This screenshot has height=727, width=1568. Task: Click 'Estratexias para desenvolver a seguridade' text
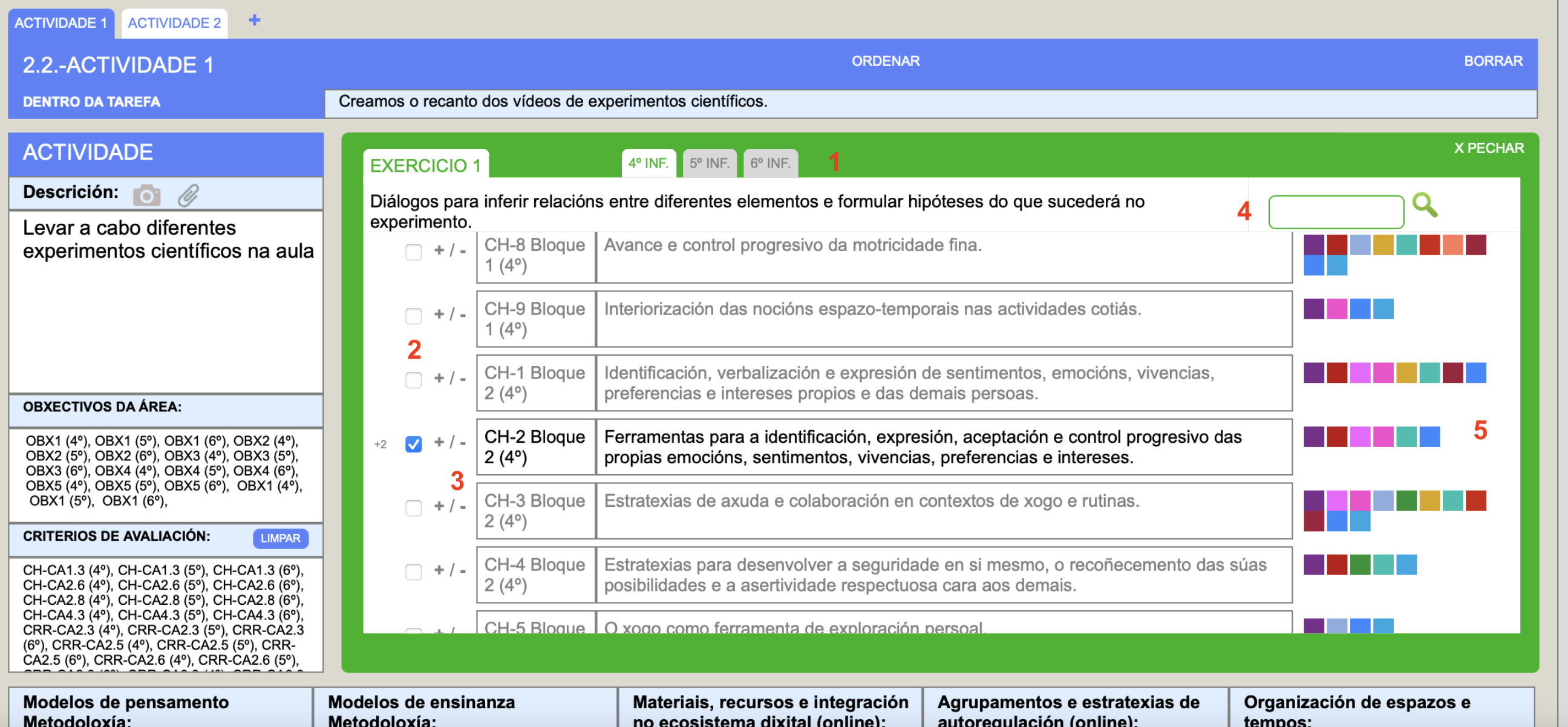[x=935, y=575]
